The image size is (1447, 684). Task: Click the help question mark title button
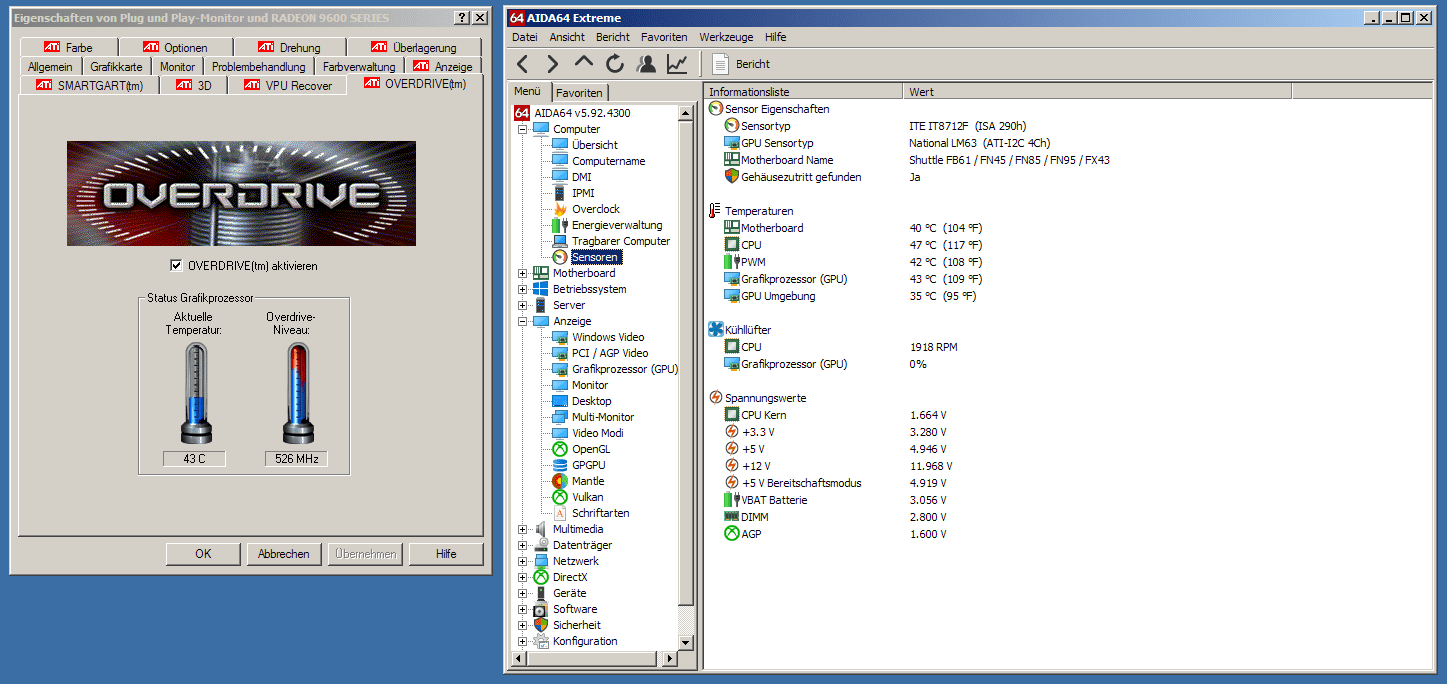click(x=460, y=18)
